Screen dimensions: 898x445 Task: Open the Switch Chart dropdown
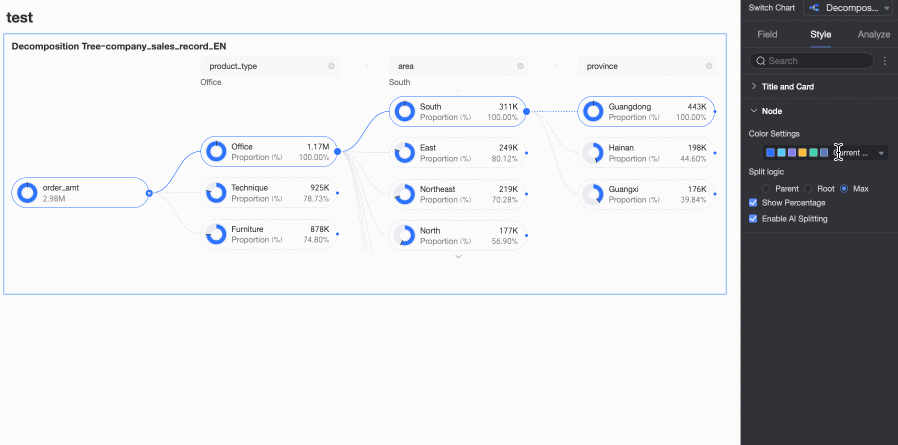point(850,8)
